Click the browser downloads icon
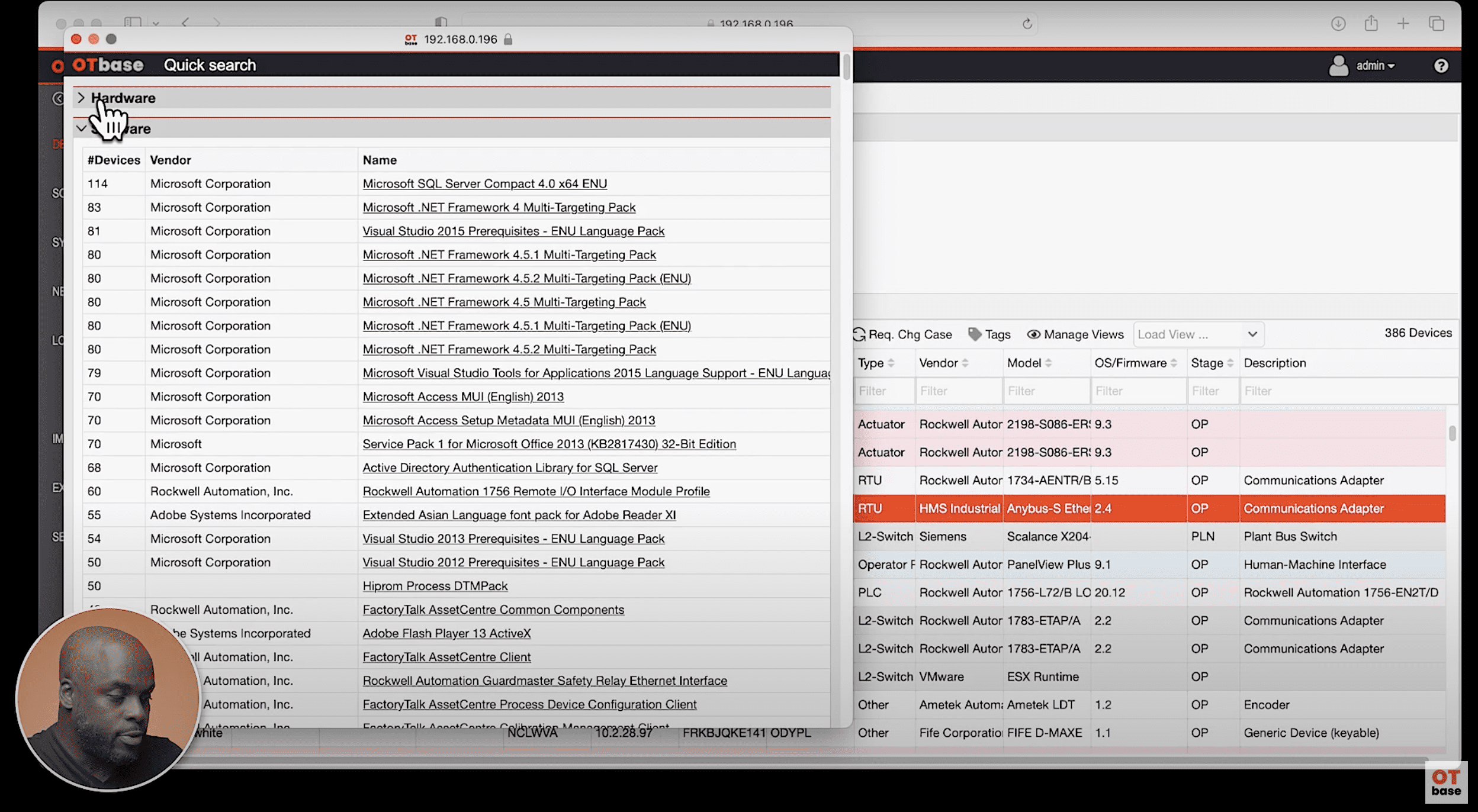 point(1338,24)
